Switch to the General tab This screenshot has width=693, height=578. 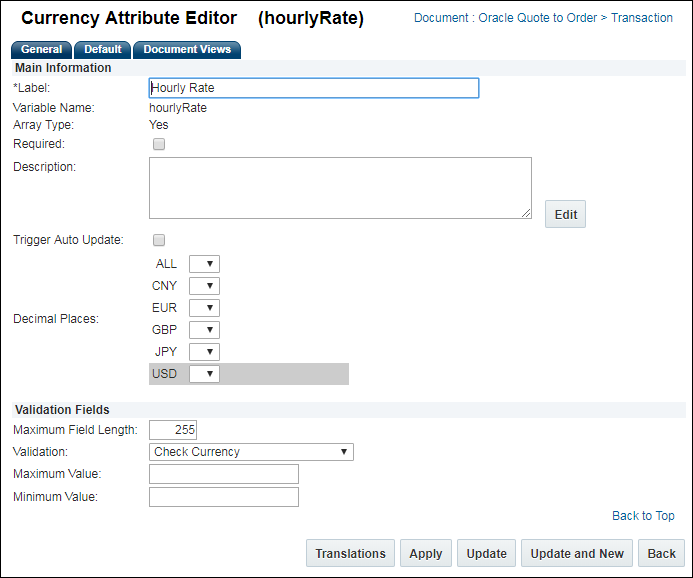pos(42,49)
